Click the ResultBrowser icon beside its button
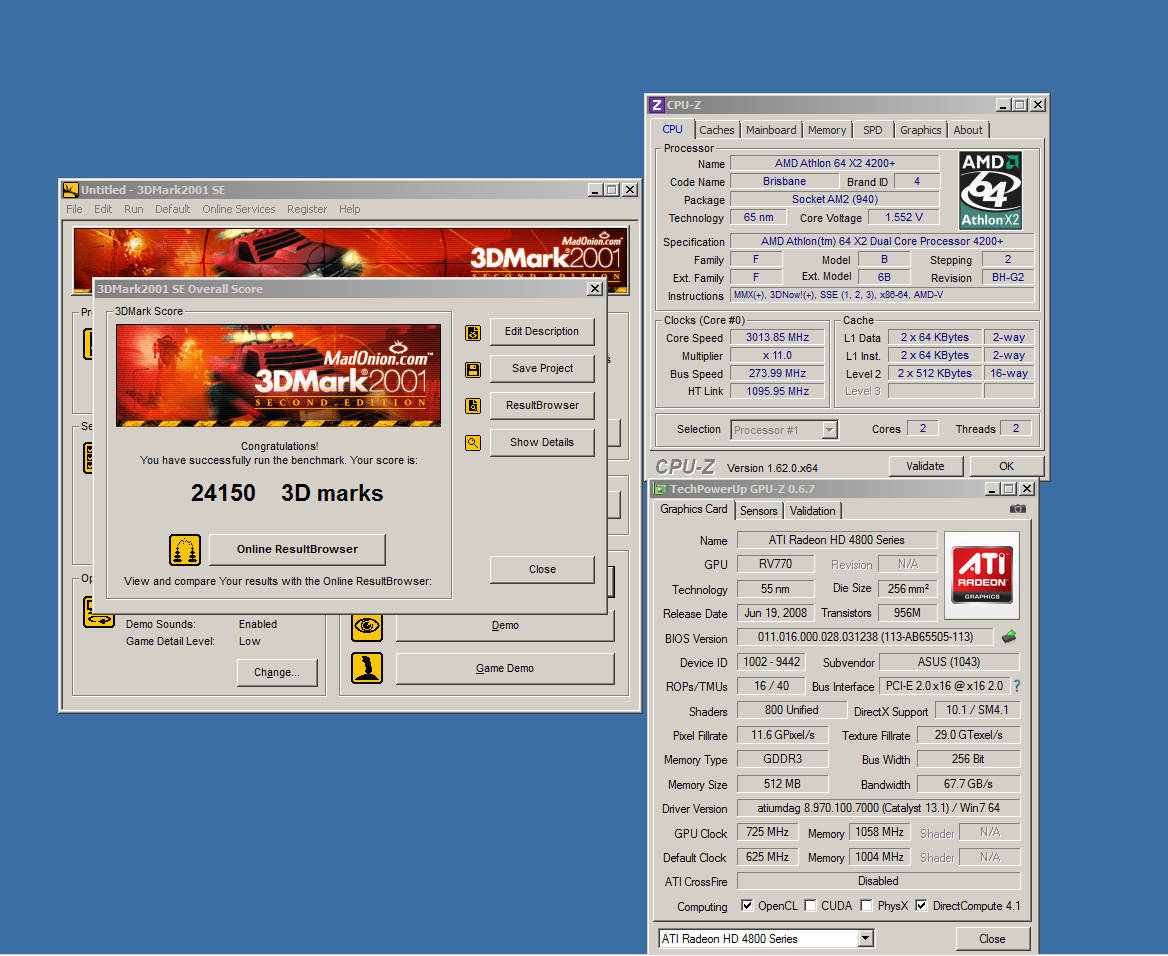This screenshot has height=956, width=1168. click(473, 406)
